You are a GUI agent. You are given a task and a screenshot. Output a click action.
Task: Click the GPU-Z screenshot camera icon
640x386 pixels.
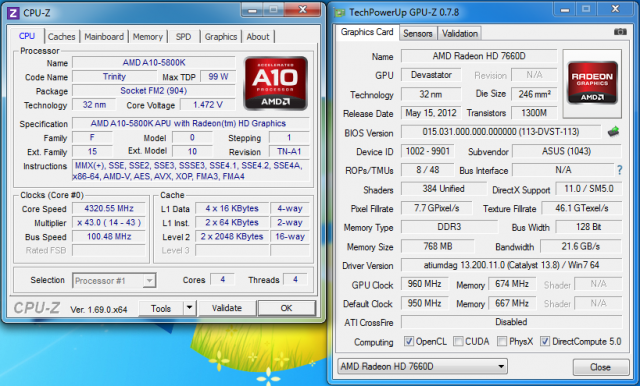click(620, 32)
